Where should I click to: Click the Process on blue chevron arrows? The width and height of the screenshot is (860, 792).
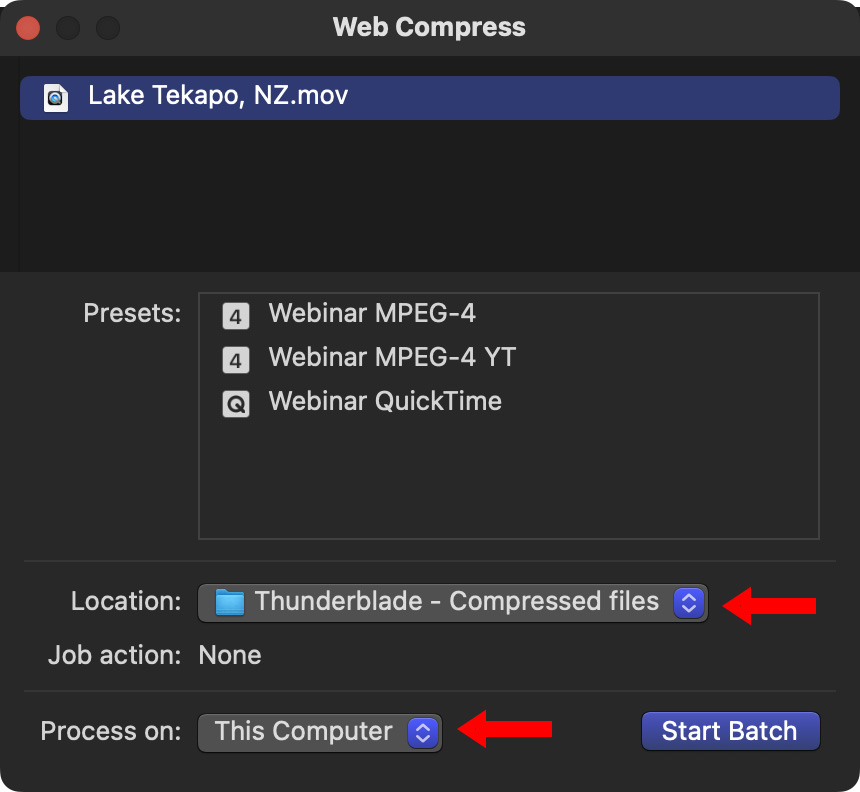422,732
